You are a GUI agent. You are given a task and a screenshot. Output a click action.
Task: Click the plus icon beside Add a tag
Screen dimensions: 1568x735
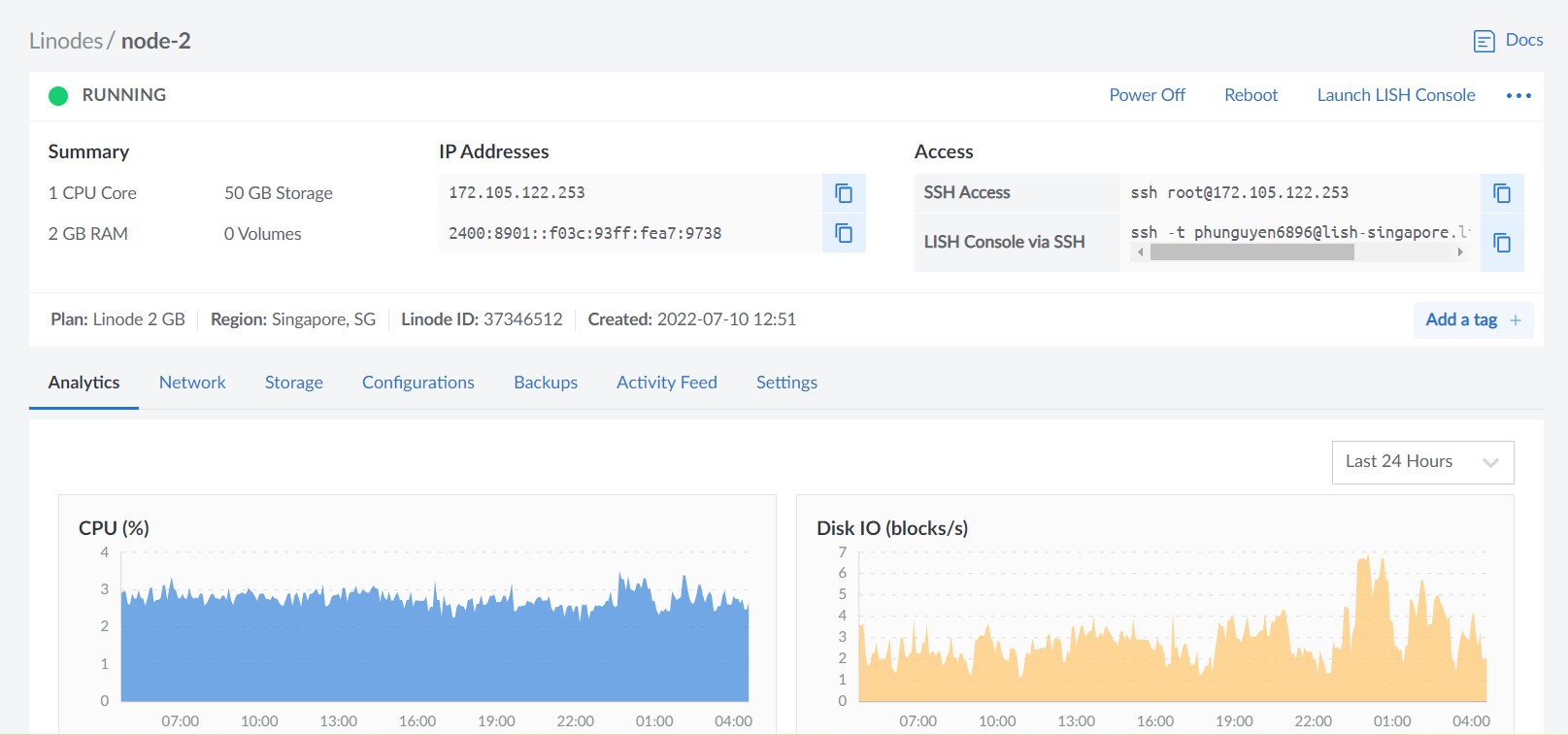tap(1516, 320)
